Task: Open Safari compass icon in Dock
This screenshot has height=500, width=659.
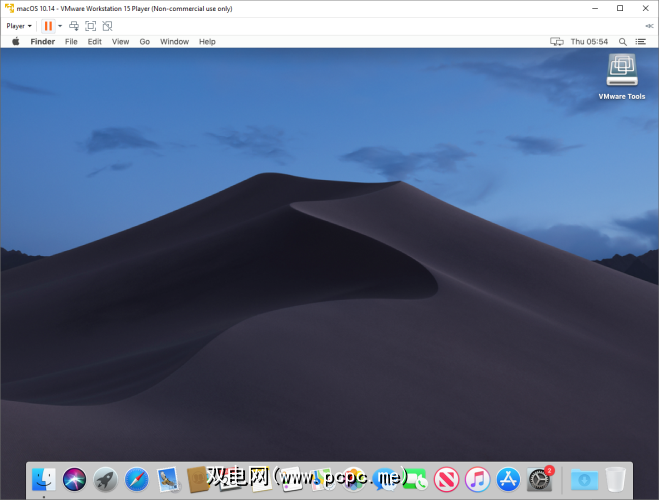Action: [137, 479]
